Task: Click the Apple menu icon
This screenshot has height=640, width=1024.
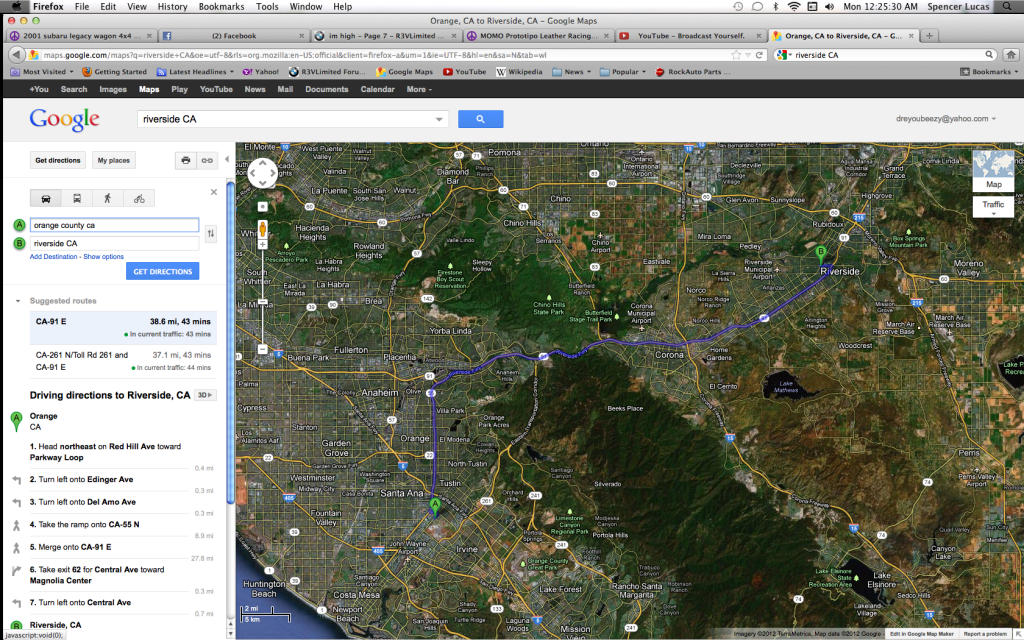Action: (x=17, y=7)
